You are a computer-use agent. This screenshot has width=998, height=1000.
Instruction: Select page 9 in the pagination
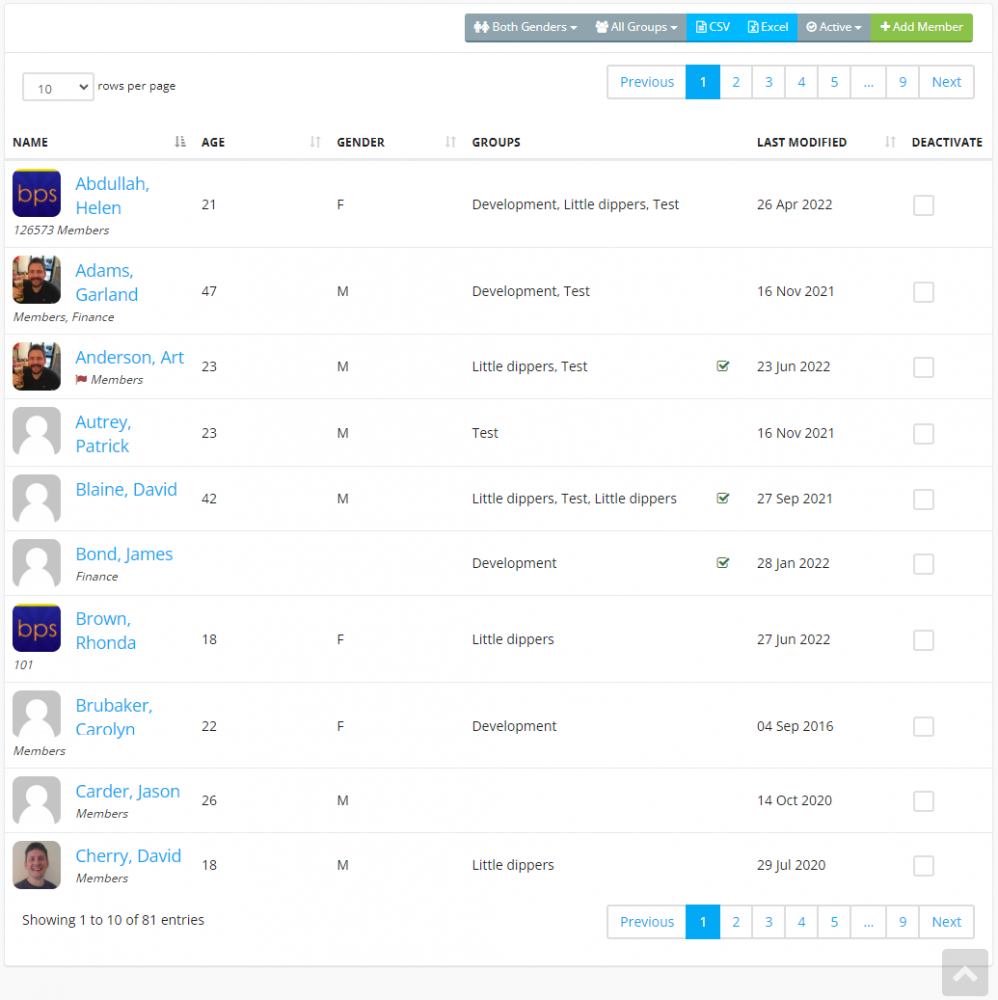[x=902, y=81]
